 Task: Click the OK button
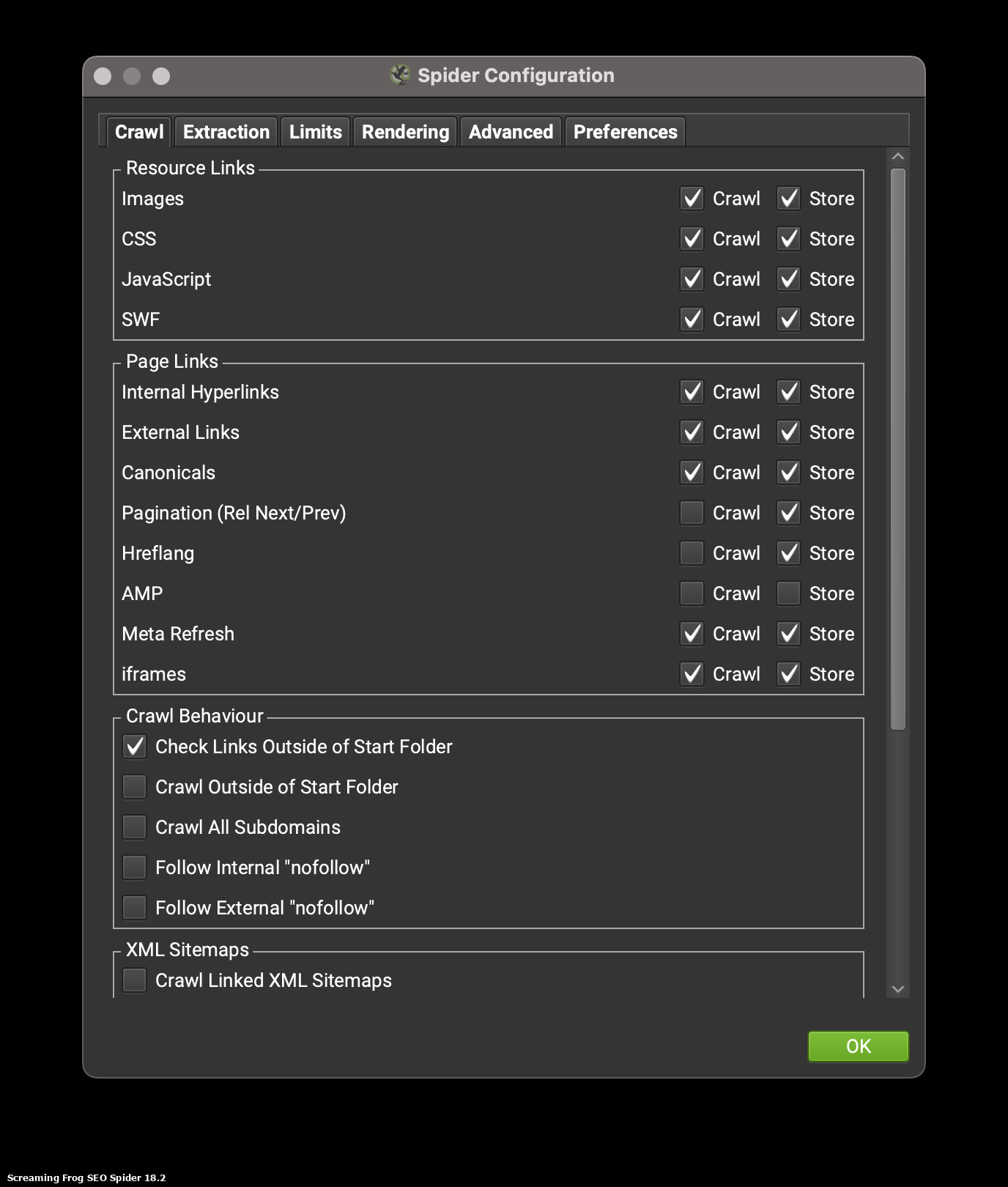858,1046
